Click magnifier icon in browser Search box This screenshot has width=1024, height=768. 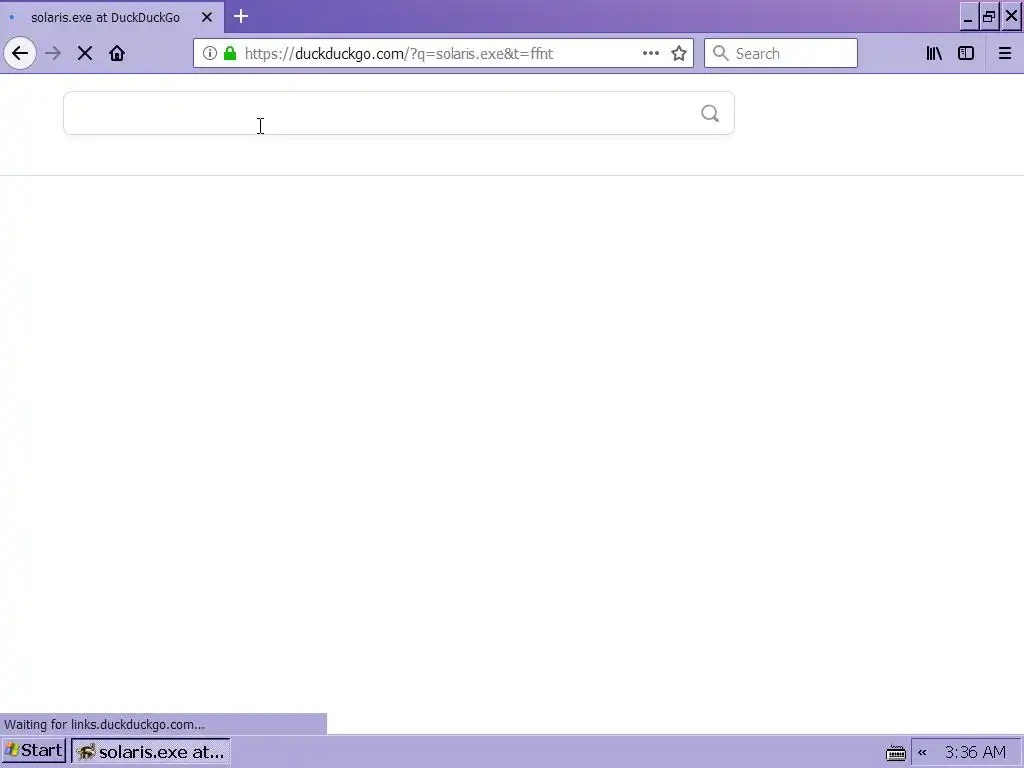pos(720,53)
